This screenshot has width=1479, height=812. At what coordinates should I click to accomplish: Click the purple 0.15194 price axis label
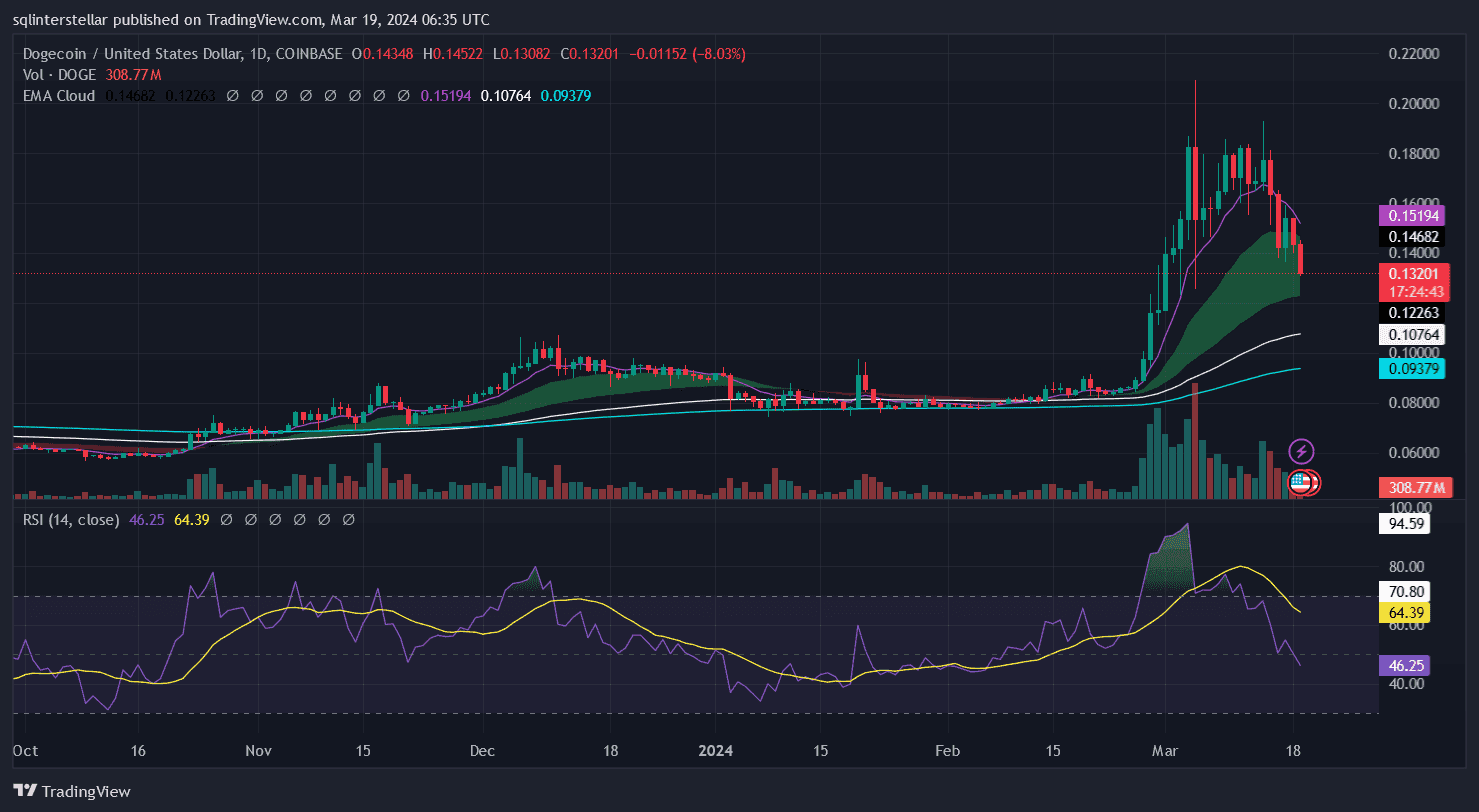point(1410,215)
